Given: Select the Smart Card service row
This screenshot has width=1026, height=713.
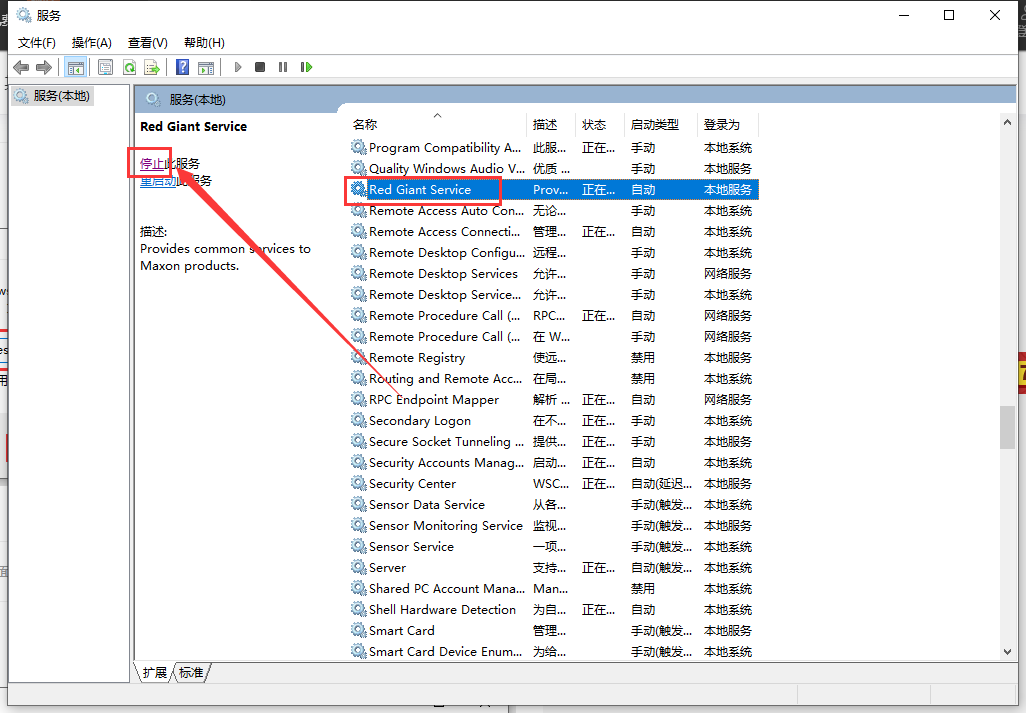Looking at the screenshot, I should click(553, 631).
